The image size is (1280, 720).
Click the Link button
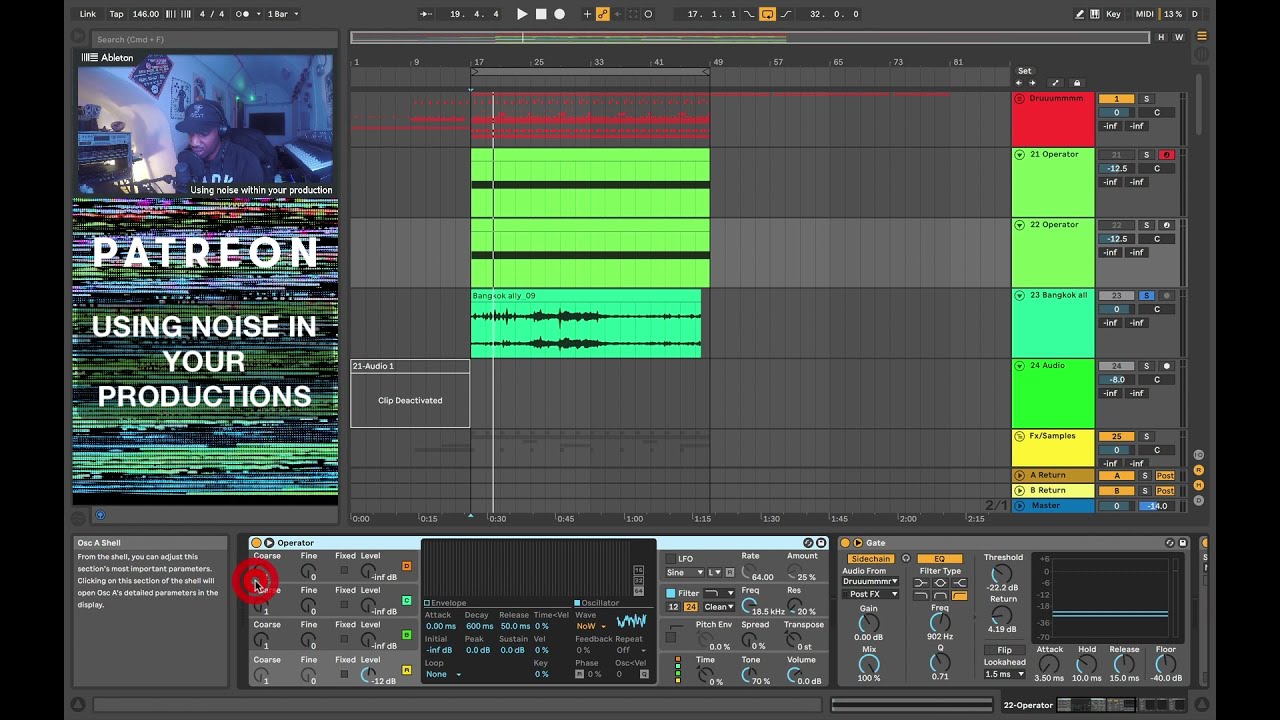coord(88,14)
